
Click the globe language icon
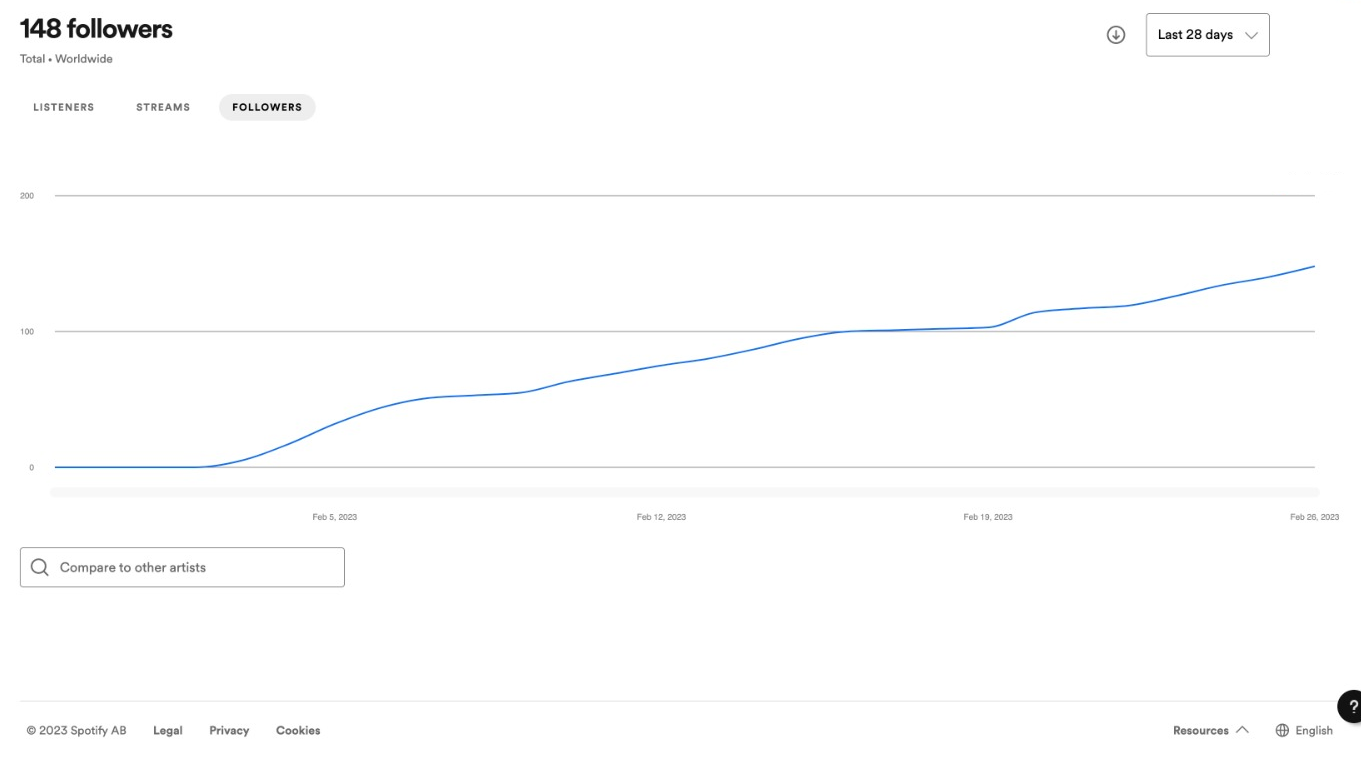pyautogui.click(x=1282, y=730)
